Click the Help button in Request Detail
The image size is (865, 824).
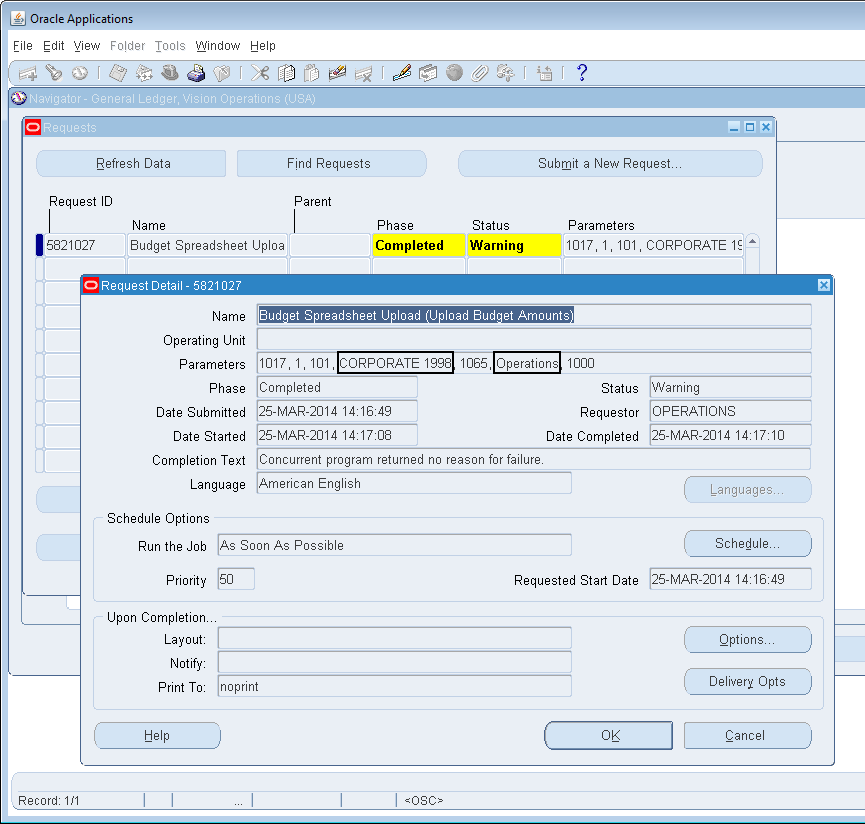click(x=157, y=735)
